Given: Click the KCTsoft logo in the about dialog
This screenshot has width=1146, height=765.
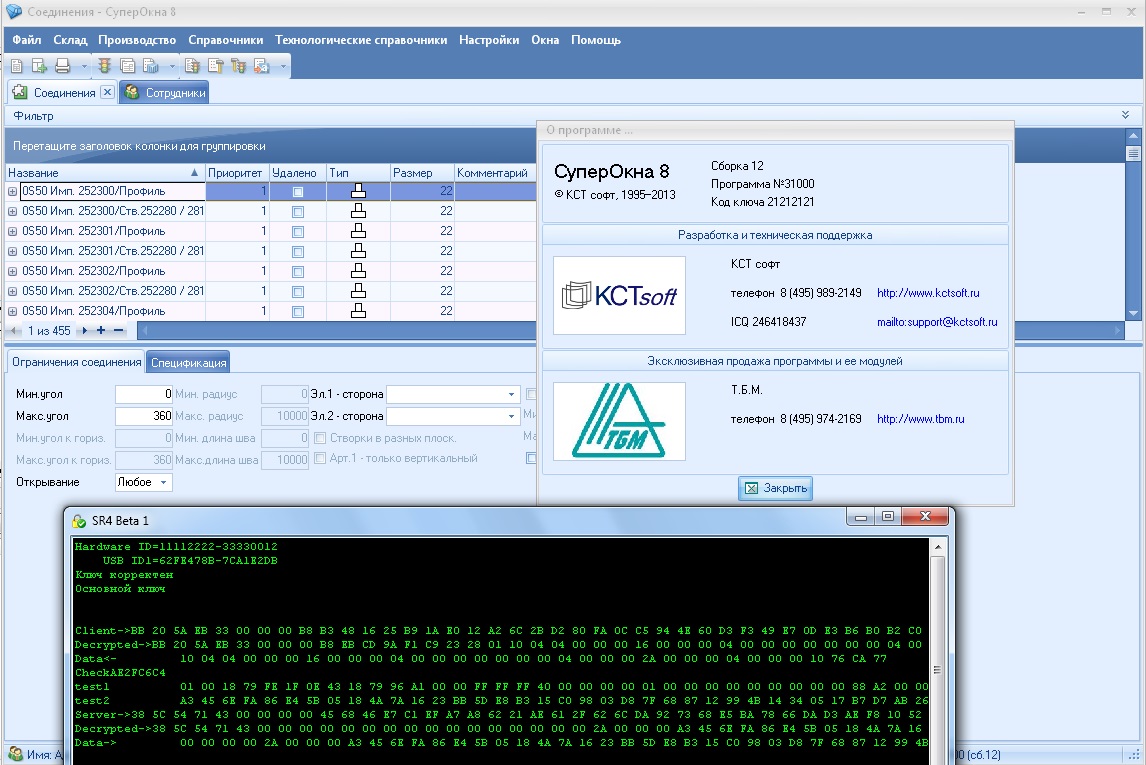Looking at the screenshot, I should coord(619,295).
